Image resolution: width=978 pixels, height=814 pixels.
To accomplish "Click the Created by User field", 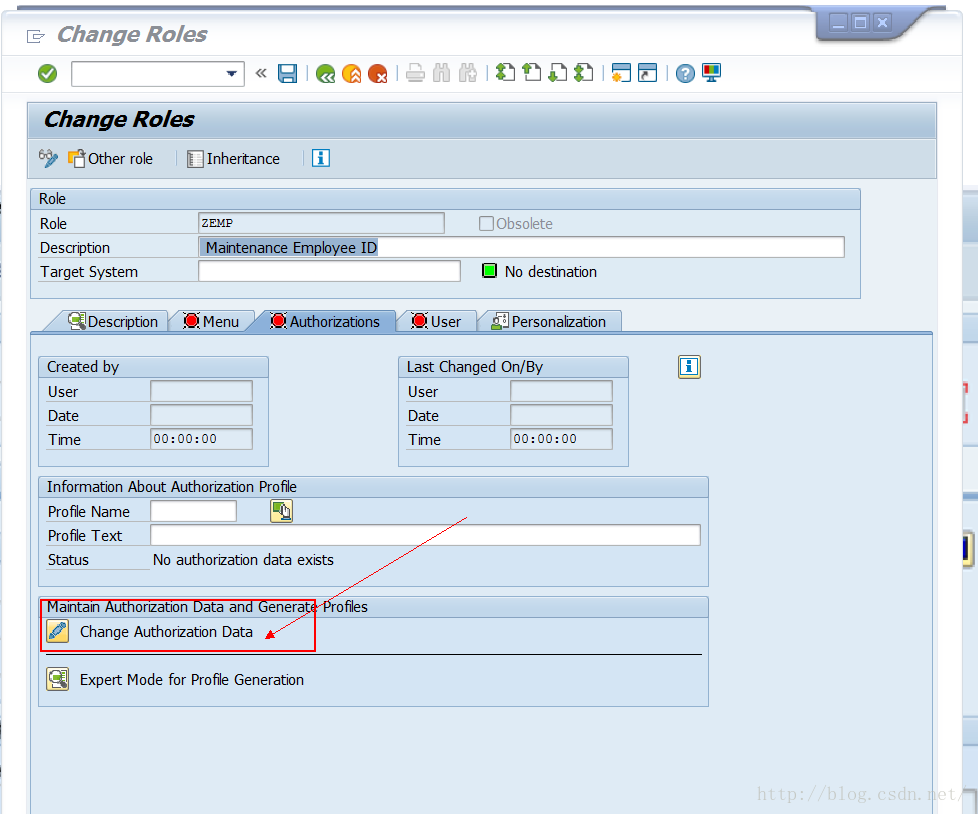I will tap(201, 391).
